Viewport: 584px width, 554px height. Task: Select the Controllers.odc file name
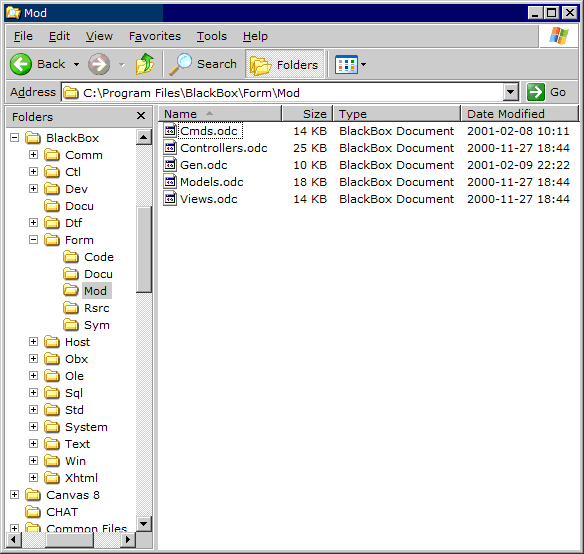223,148
